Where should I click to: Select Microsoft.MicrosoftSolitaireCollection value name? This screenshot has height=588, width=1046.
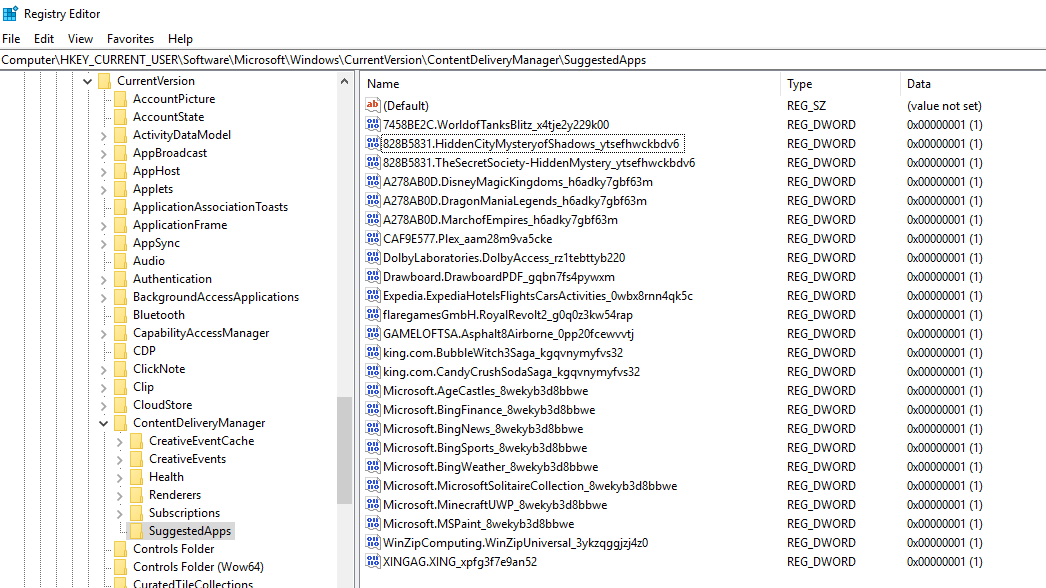coord(530,486)
